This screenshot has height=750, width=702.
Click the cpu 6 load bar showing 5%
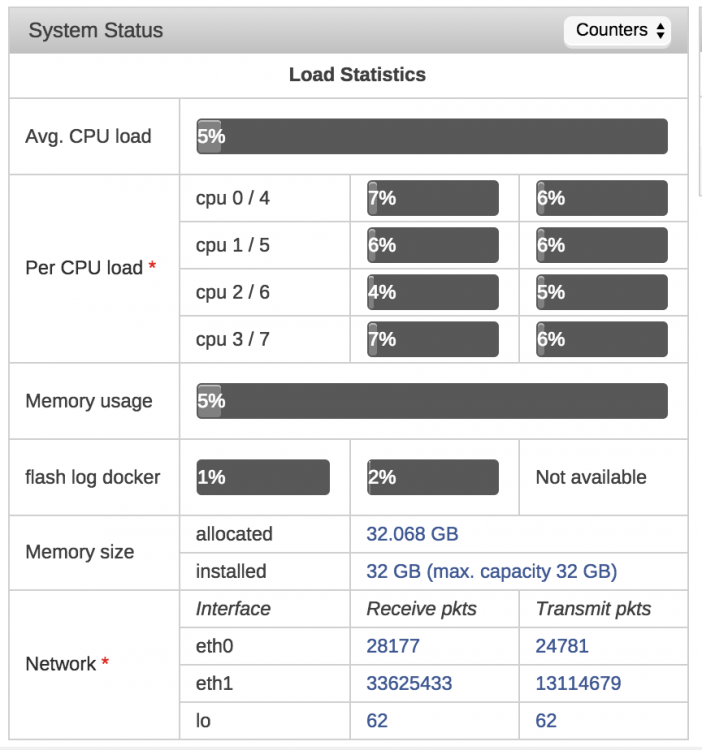click(602, 292)
